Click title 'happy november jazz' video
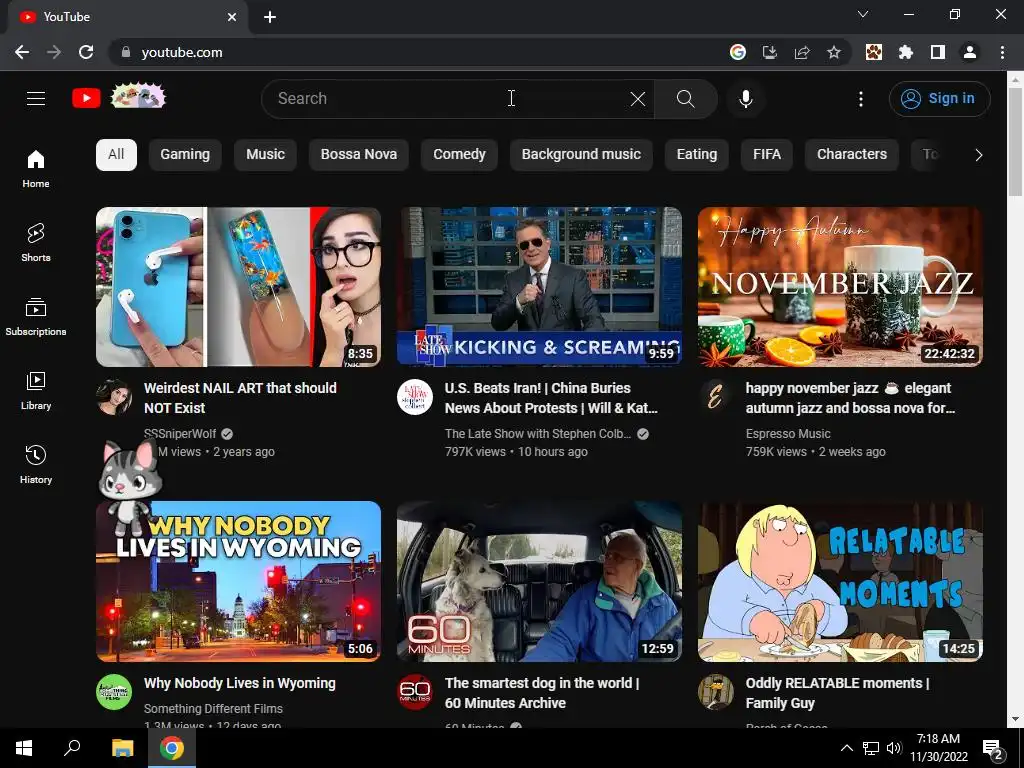The image size is (1024, 768). [x=850, y=398]
